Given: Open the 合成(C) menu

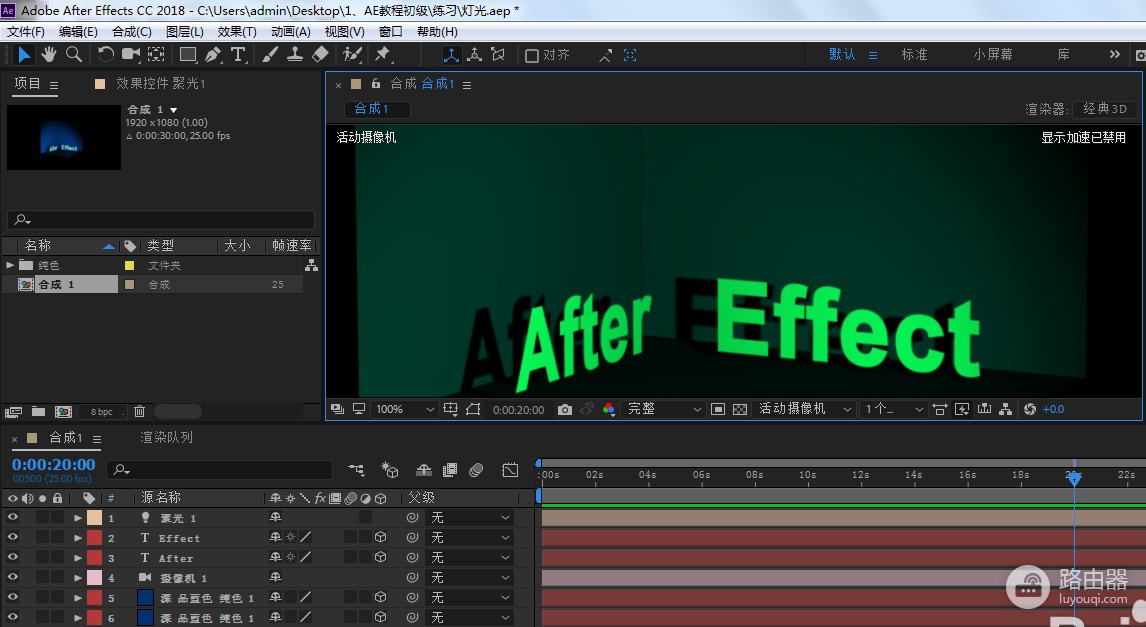Looking at the screenshot, I should click(x=132, y=31).
